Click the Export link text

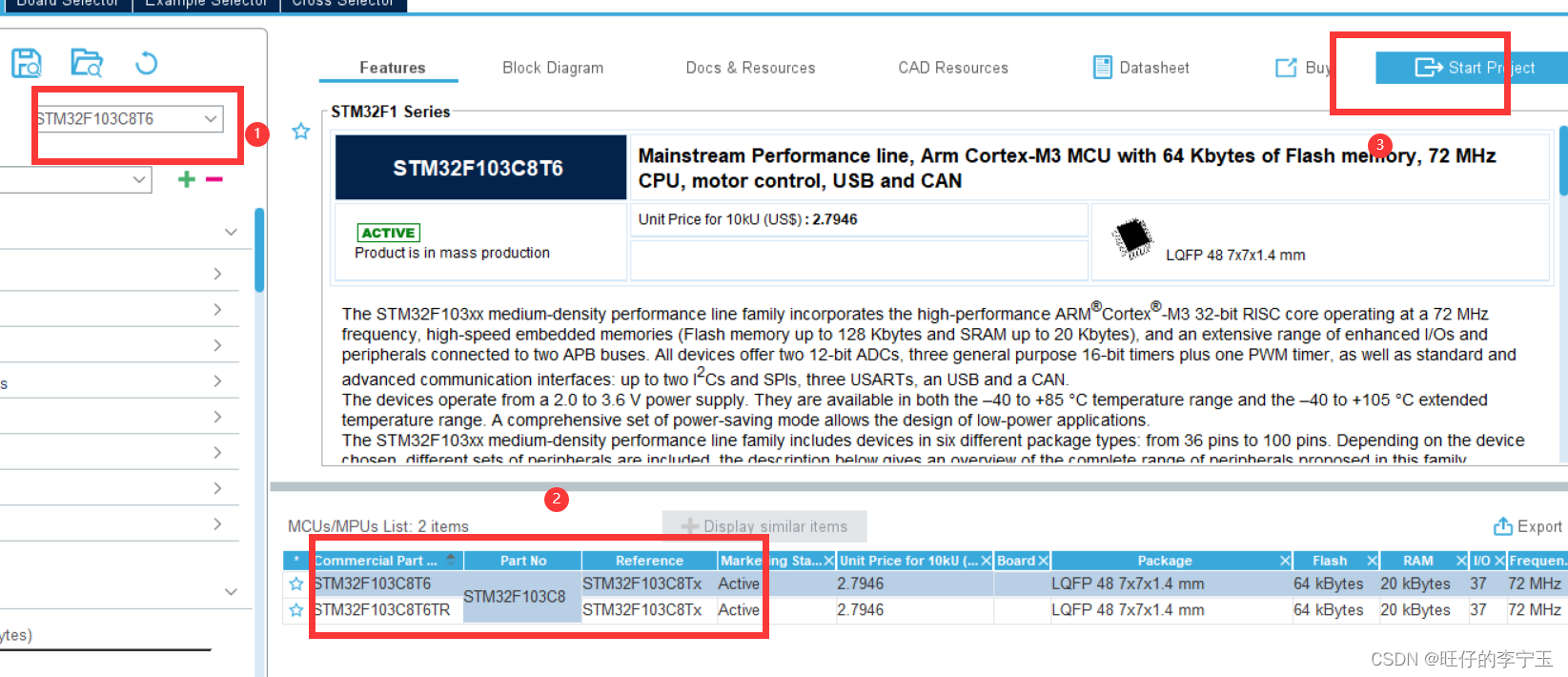1539,526
